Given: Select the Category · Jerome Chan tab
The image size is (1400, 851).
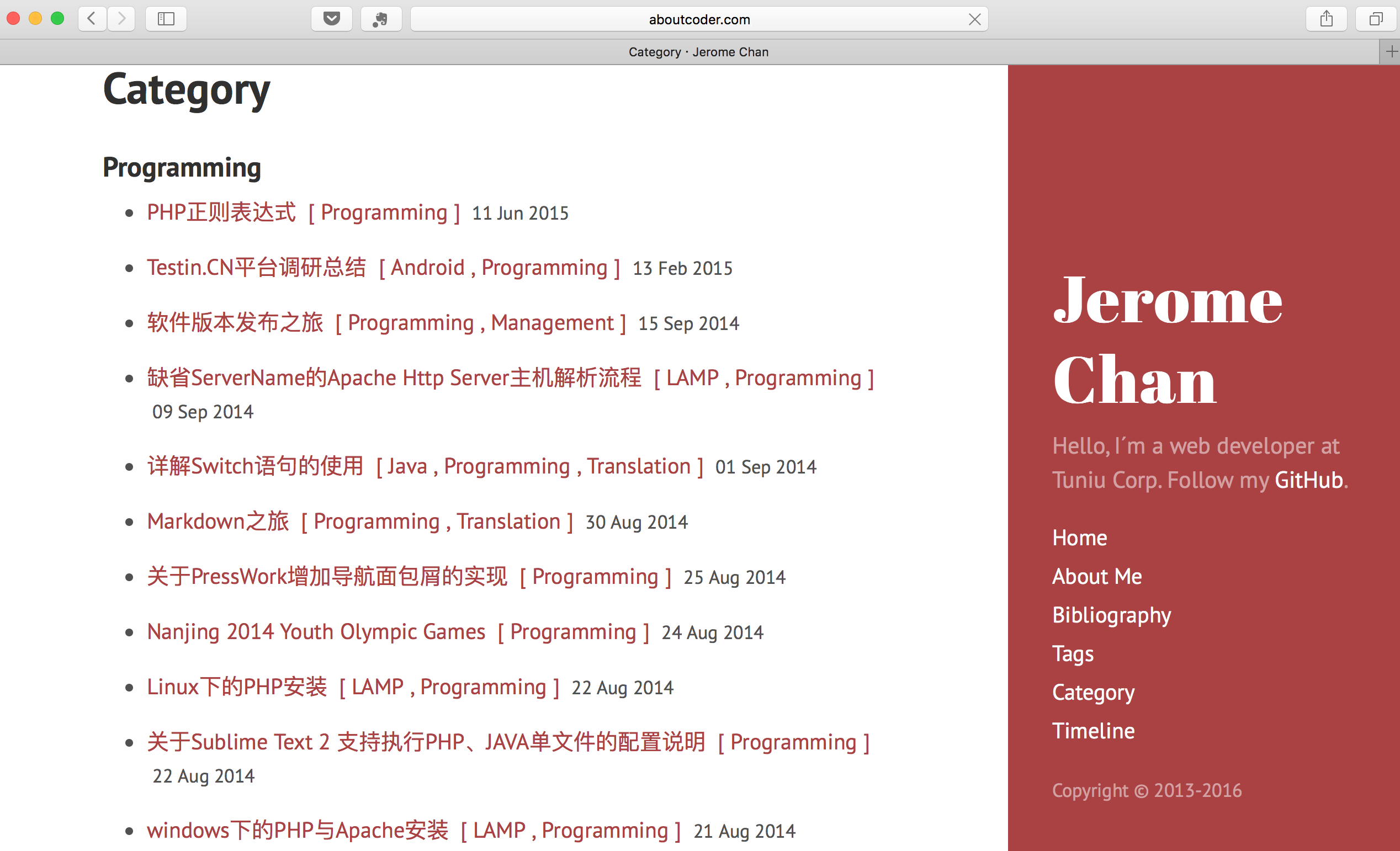Looking at the screenshot, I should (x=698, y=52).
